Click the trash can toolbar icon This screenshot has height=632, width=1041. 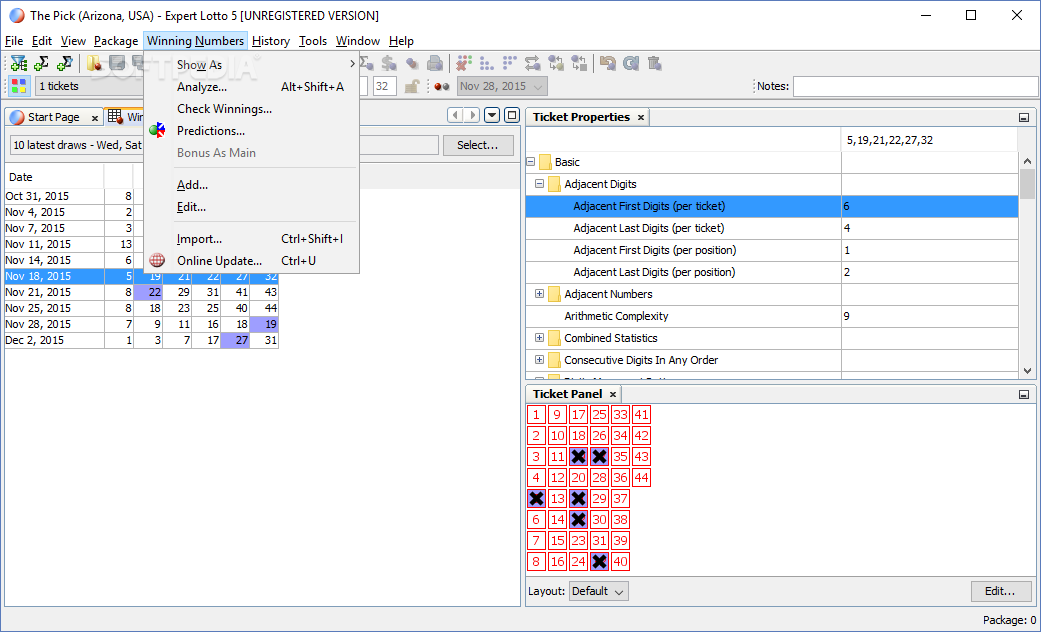(654, 64)
